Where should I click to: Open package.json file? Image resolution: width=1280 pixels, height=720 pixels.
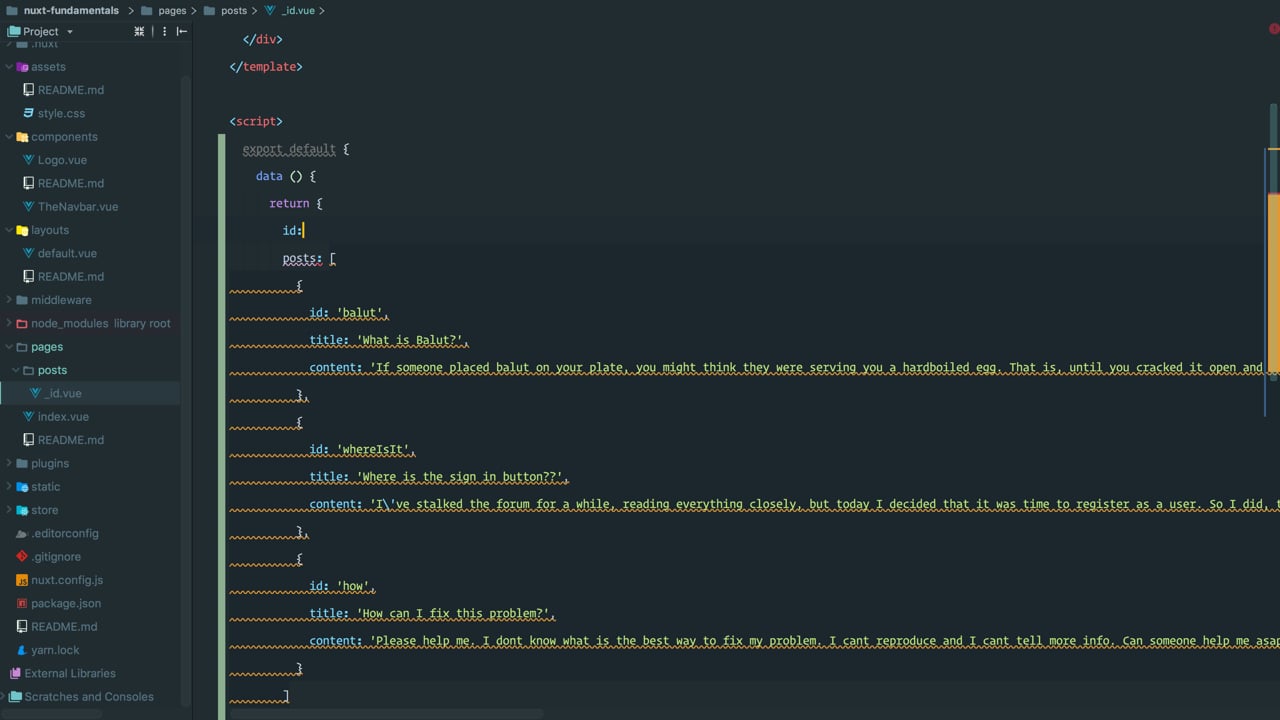66,604
